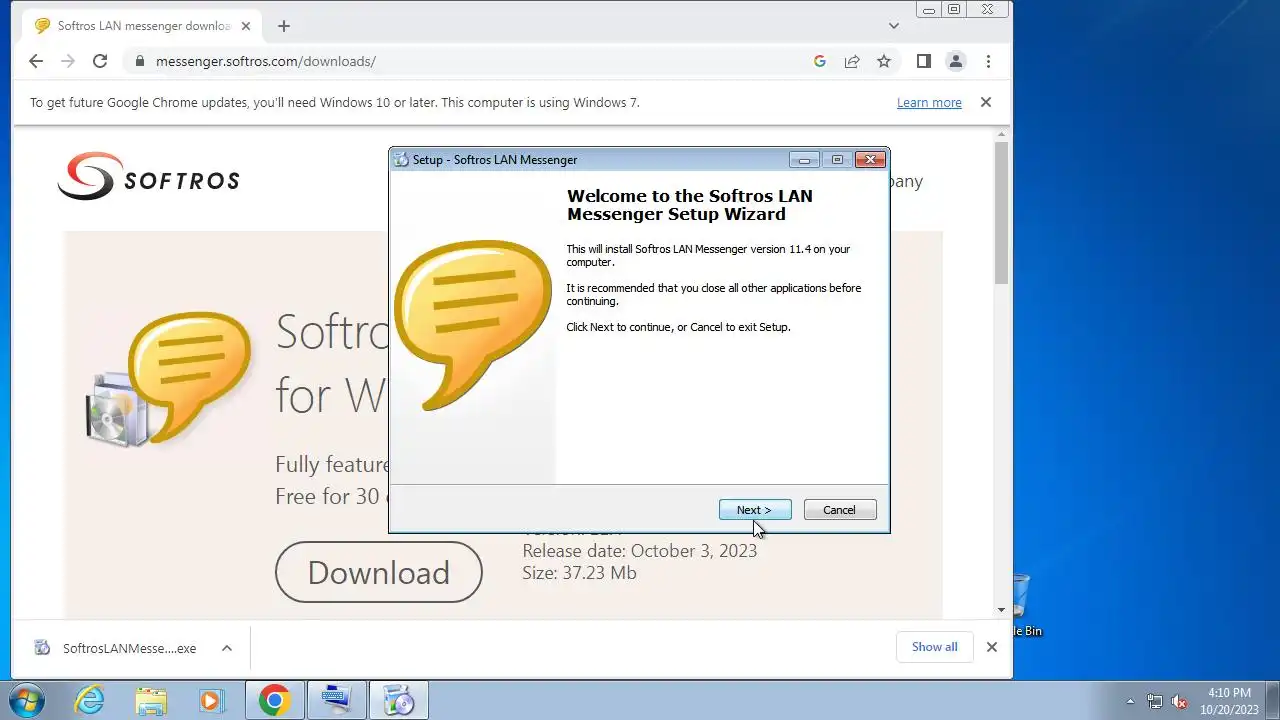Click the webpage vertical scrollbar thumb
1280x720 pixels.
pos(1001,212)
